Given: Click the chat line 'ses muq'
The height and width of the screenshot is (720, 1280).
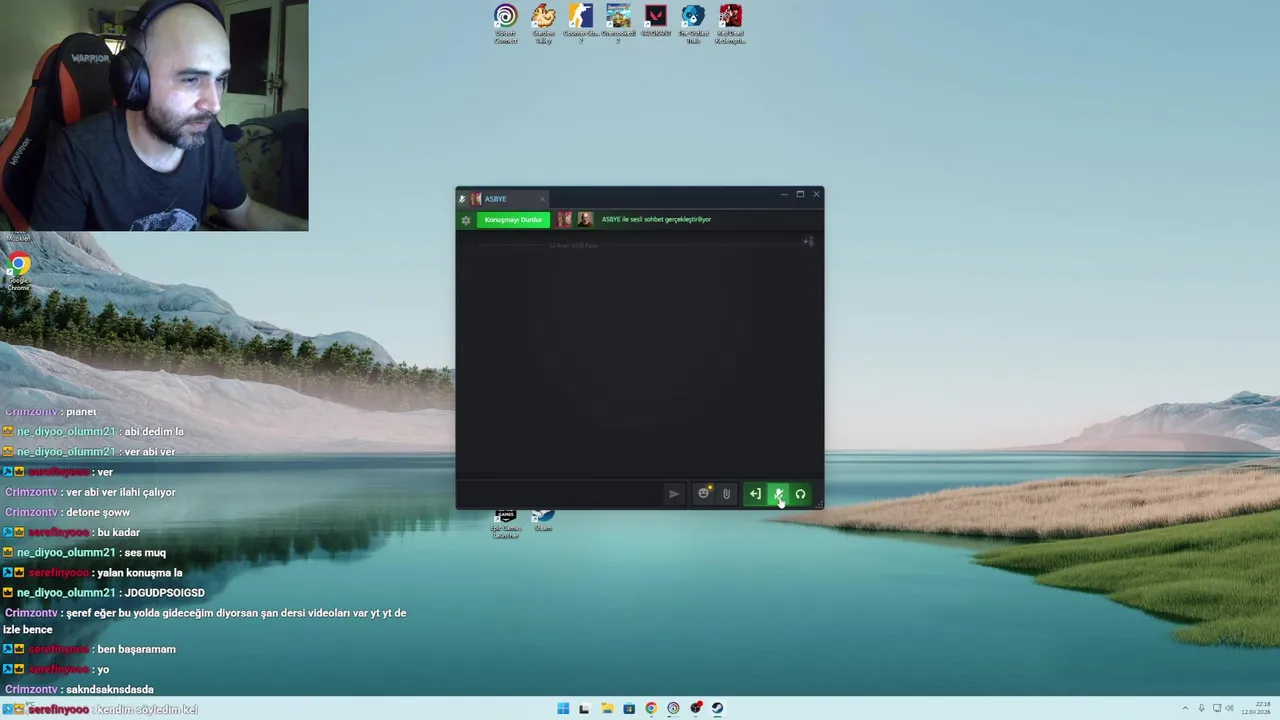Looking at the screenshot, I should click(145, 552).
